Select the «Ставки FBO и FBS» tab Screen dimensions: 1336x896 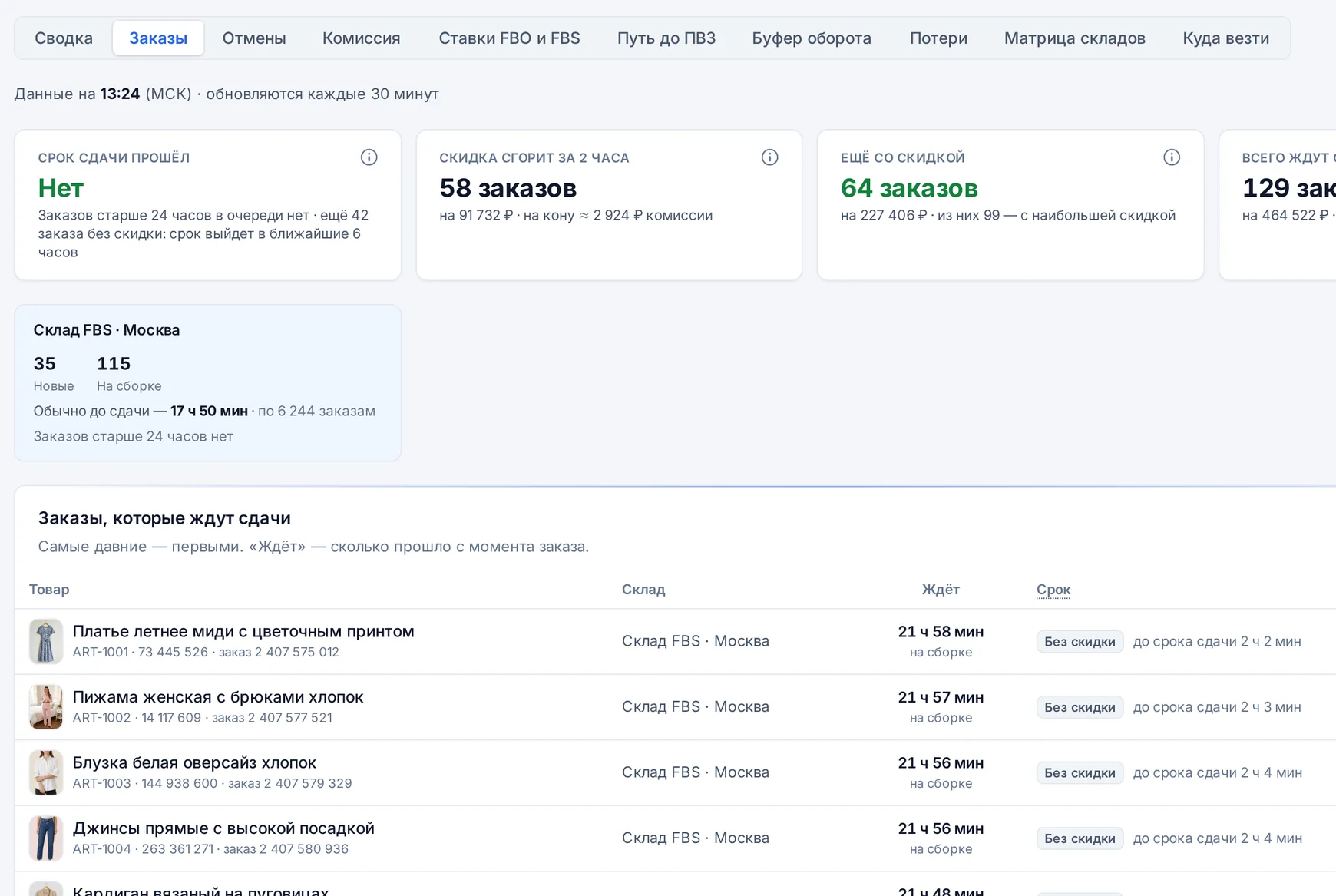(510, 38)
